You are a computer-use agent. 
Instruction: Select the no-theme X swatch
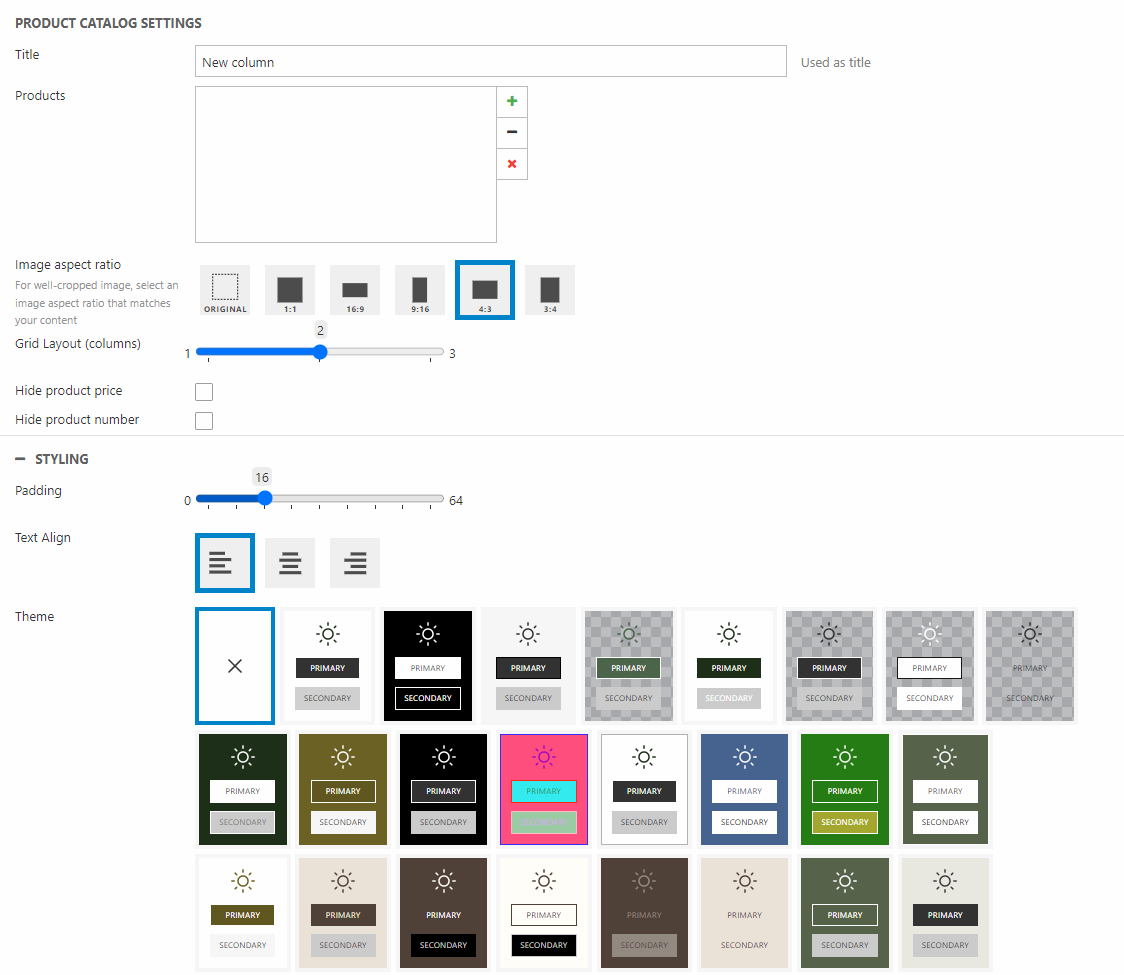tap(235, 666)
